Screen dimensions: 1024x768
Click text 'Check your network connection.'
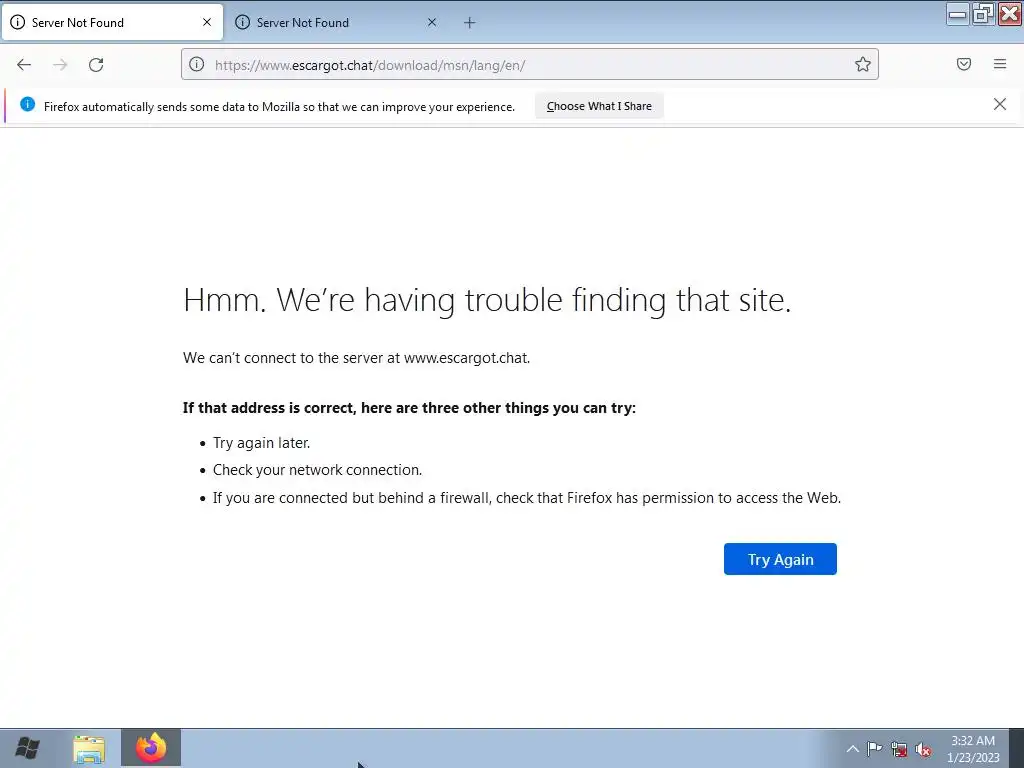click(x=317, y=470)
